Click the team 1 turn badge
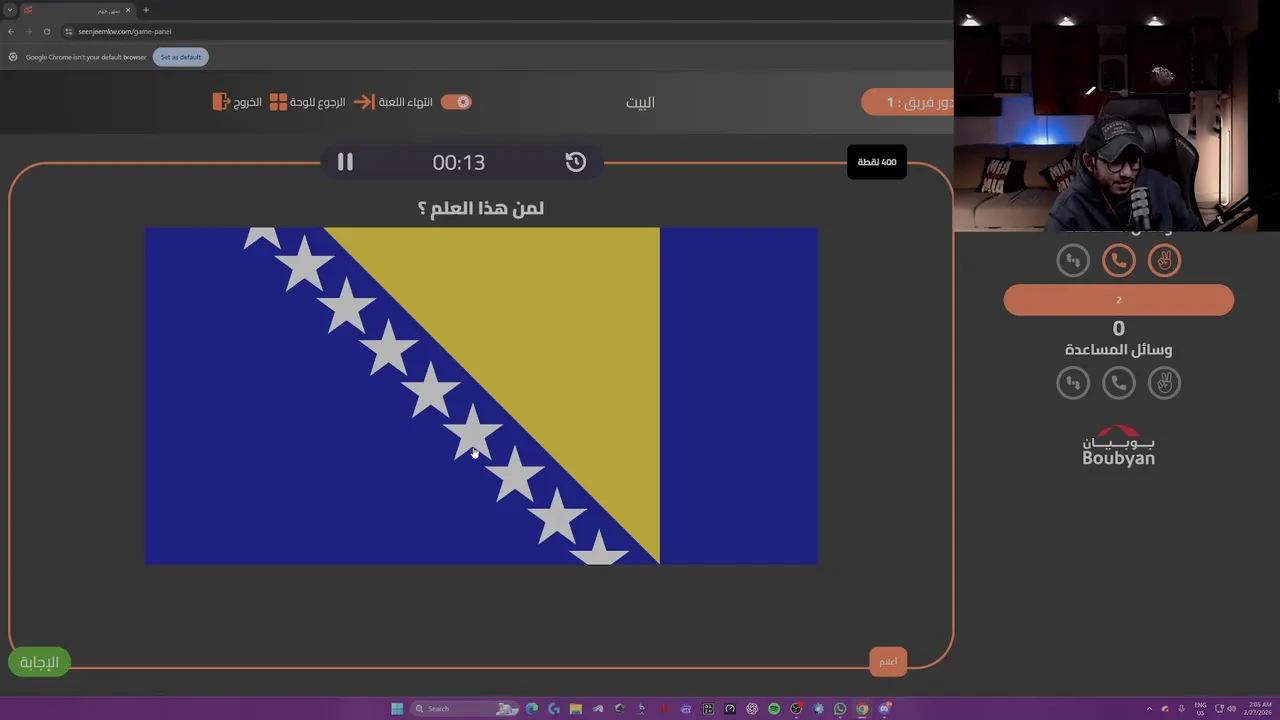 (x=908, y=102)
